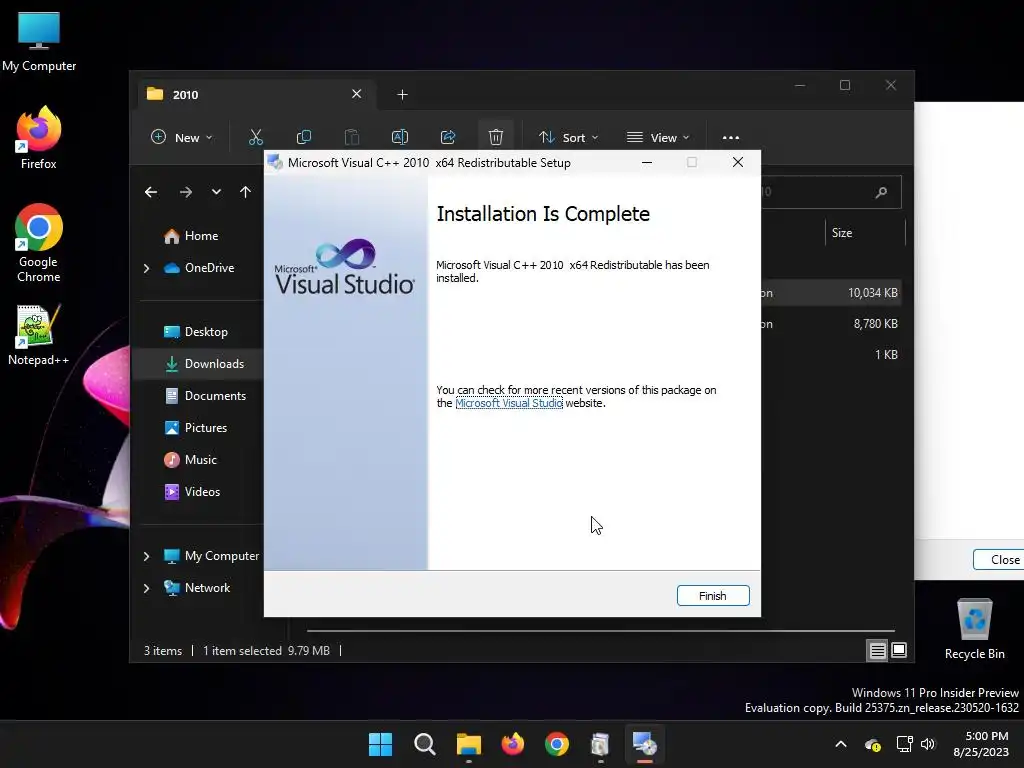Expand the Network tree node
Image resolution: width=1024 pixels, height=768 pixels.
coord(146,588)
